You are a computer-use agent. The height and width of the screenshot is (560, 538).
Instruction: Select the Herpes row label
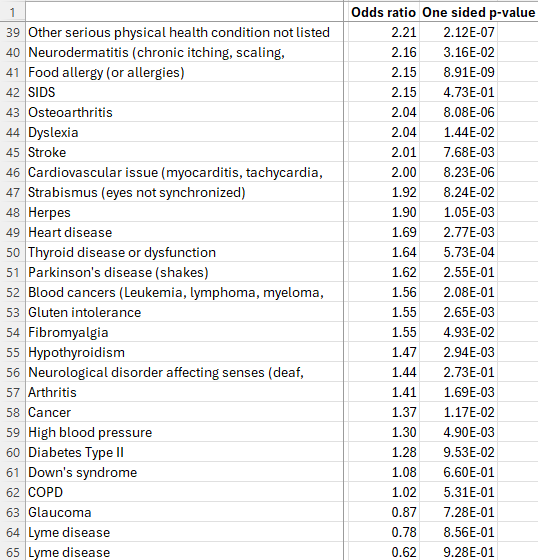tap(184, 212)
